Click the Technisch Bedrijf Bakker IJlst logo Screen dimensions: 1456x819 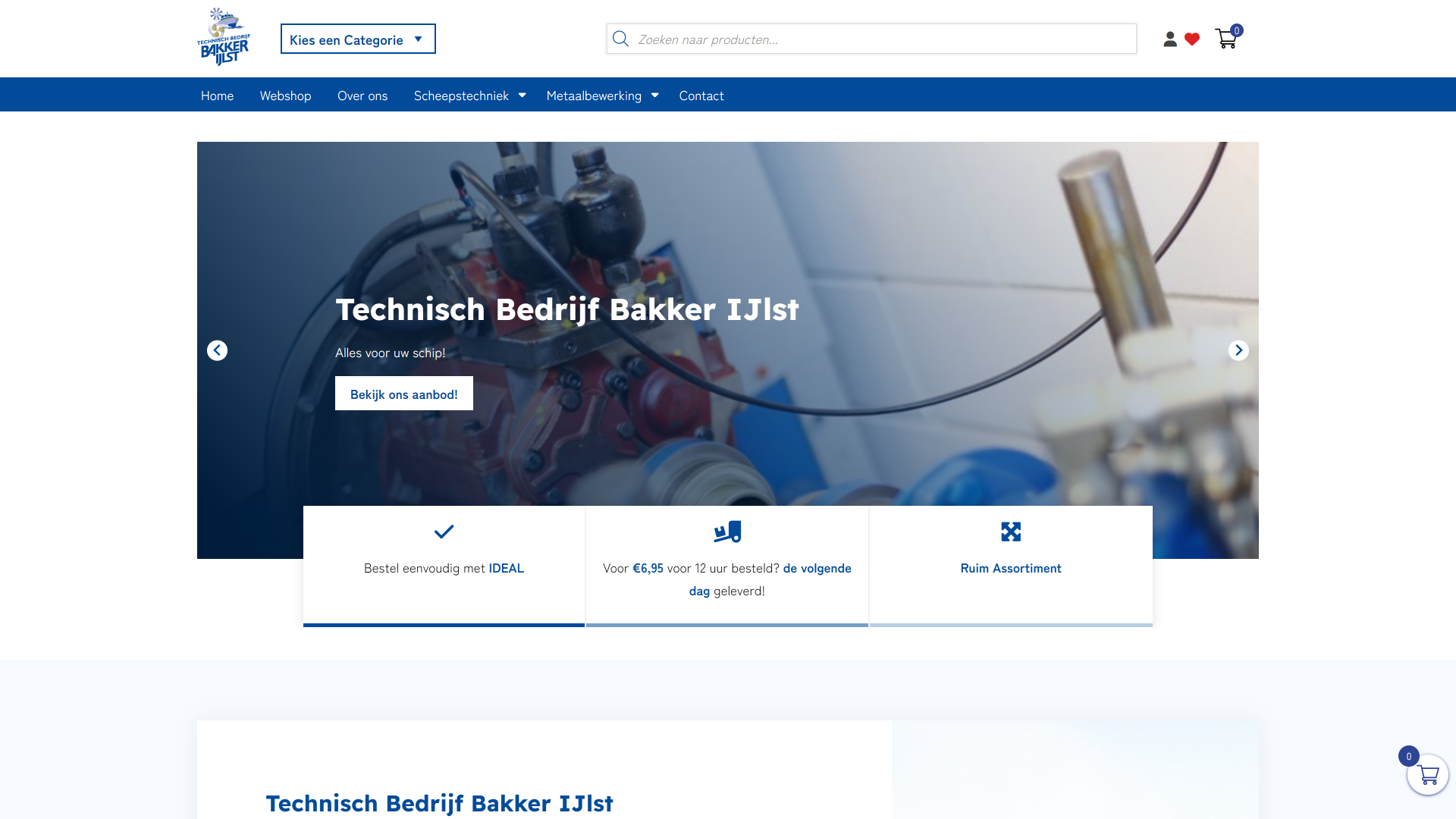click(x=224, y=37)
